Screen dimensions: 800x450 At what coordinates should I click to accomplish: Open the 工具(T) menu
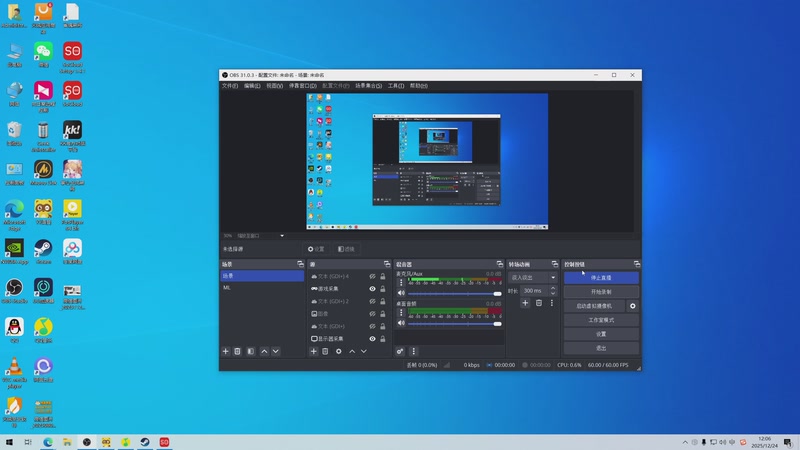pyautogui.click(x=395, y=86)
